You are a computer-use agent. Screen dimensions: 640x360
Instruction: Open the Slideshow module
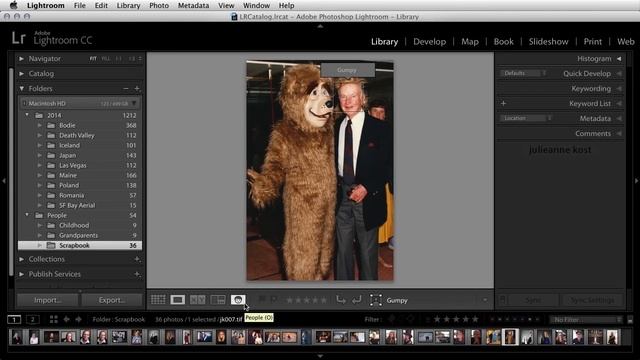click(548, 42)
